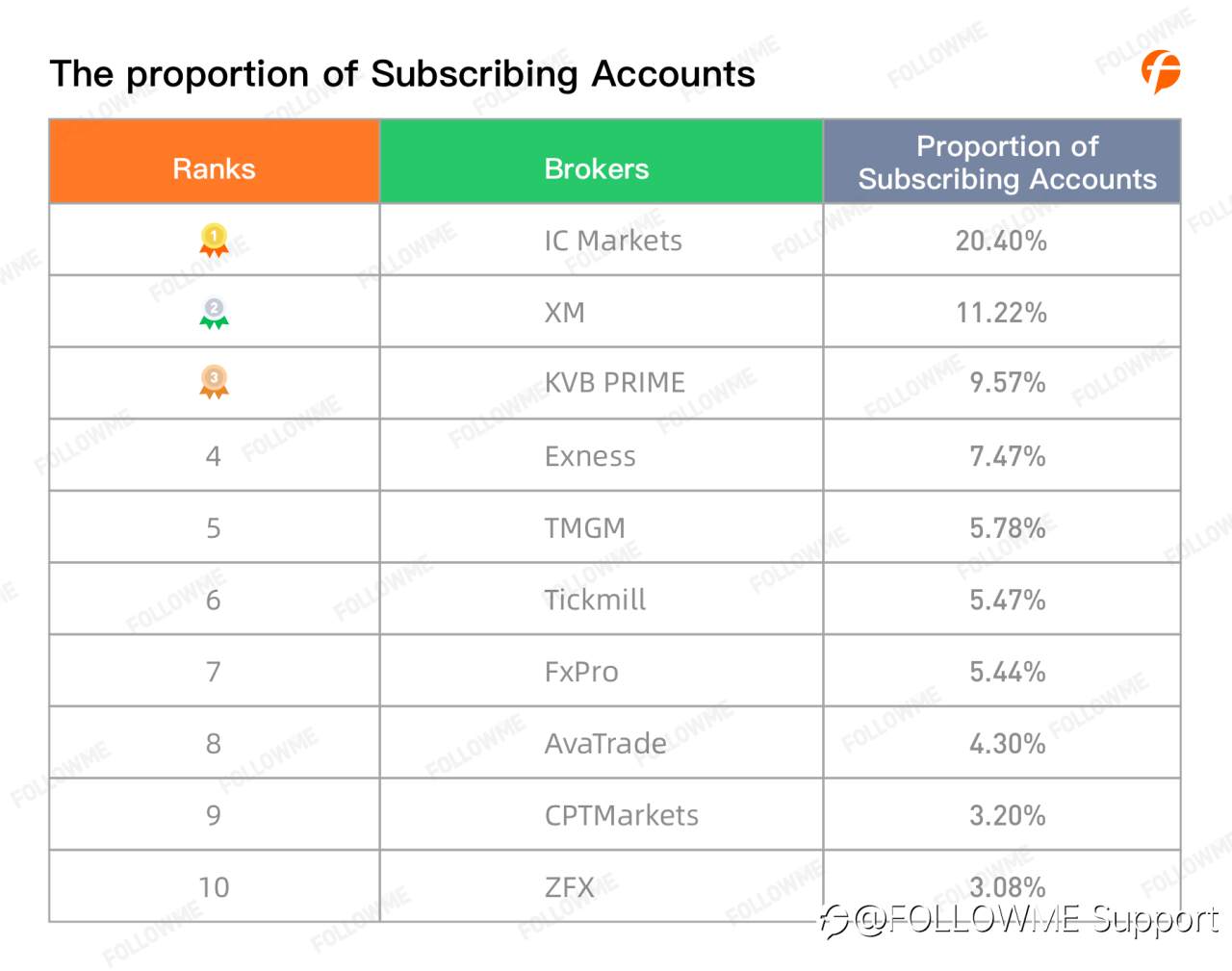Select the orange Ranks column header
The height and width of the screenshot is (971, 1232).
tap(214, 162)
